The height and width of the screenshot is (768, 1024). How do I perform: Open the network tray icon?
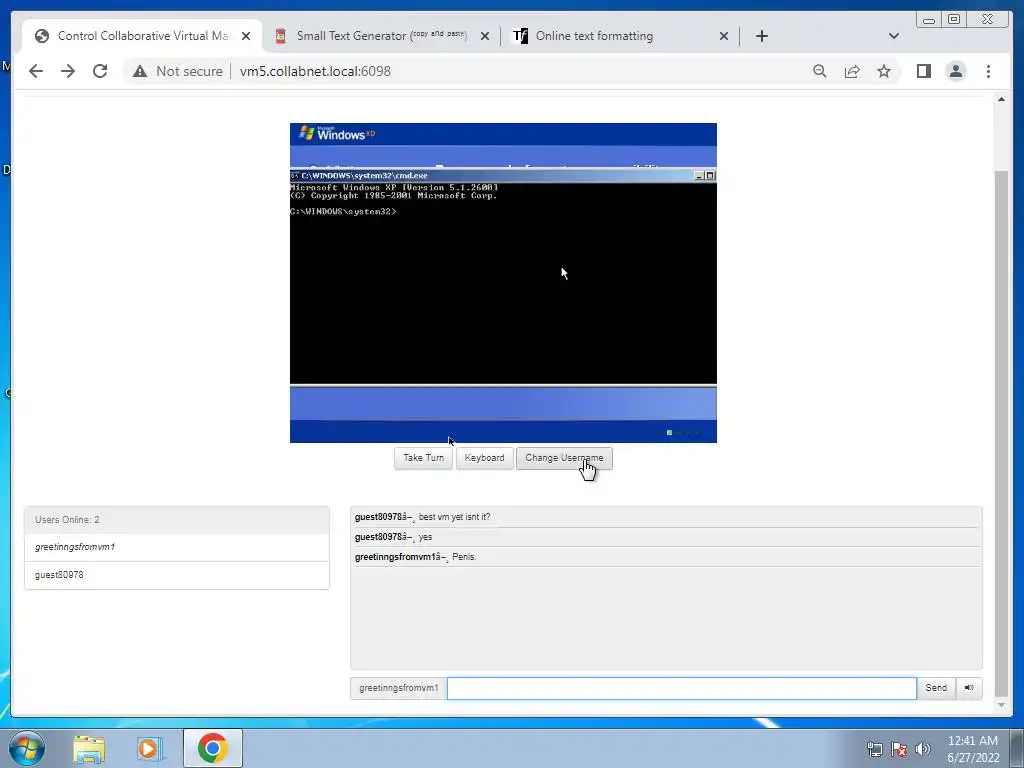pyautogui.click(x=874, y=748)
